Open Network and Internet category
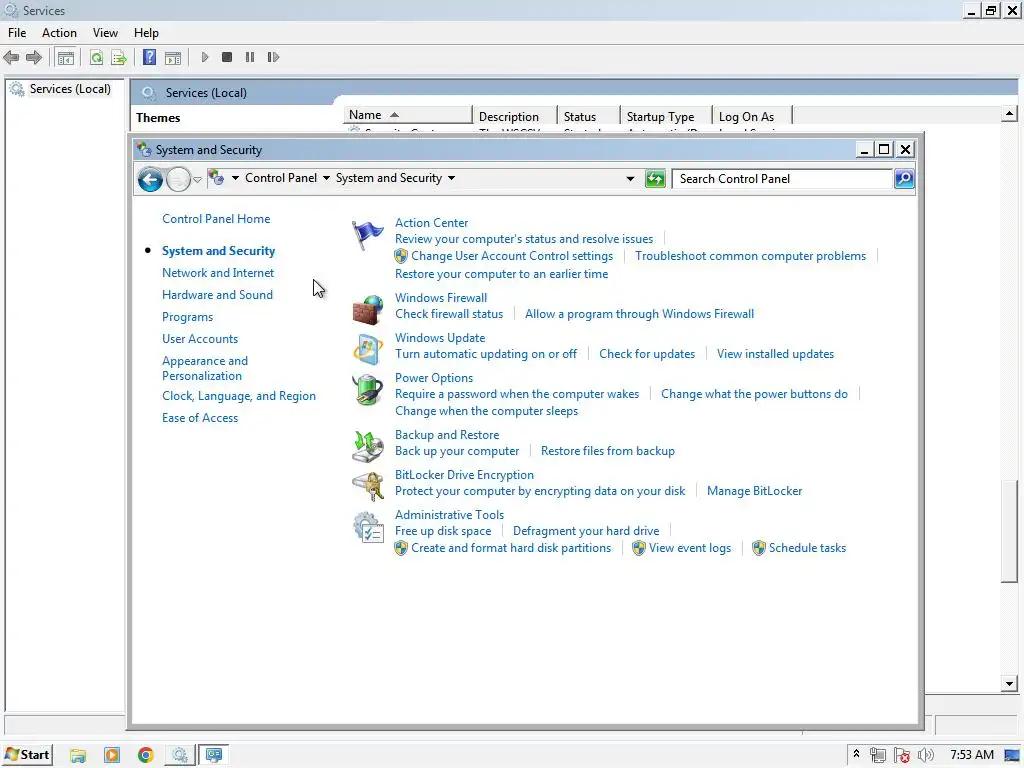Screen dimensions: 1024x768 (x=218, y=273)
